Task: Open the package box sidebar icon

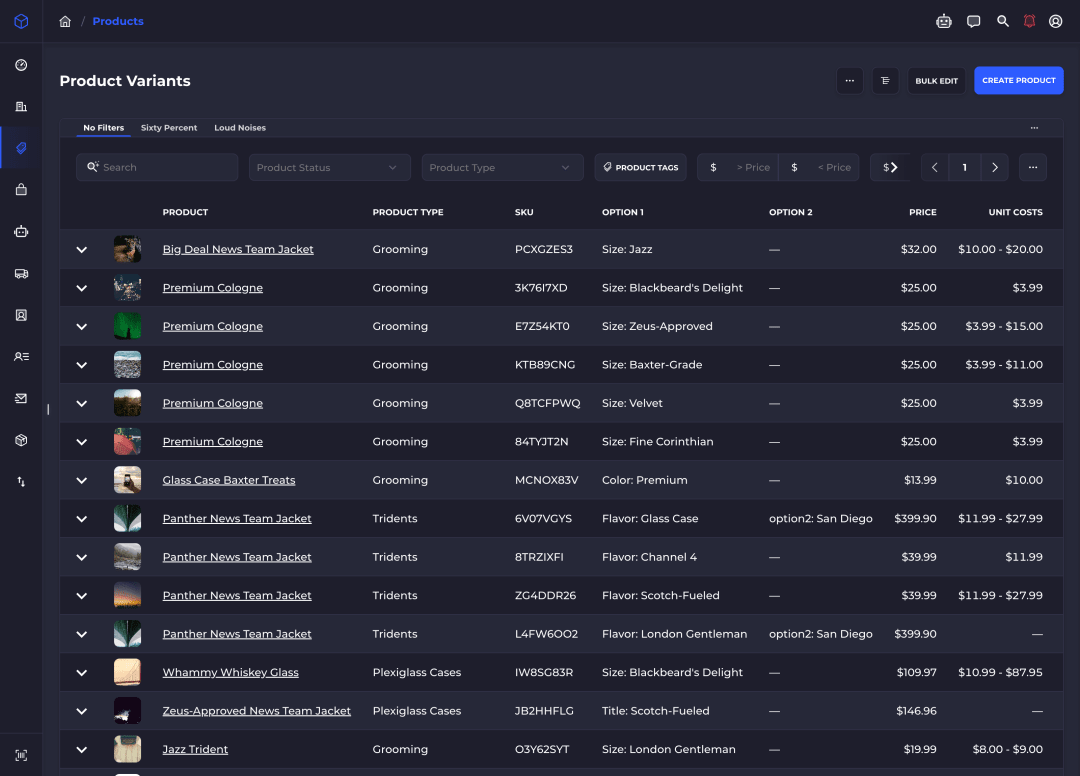Action: (21, 440)
